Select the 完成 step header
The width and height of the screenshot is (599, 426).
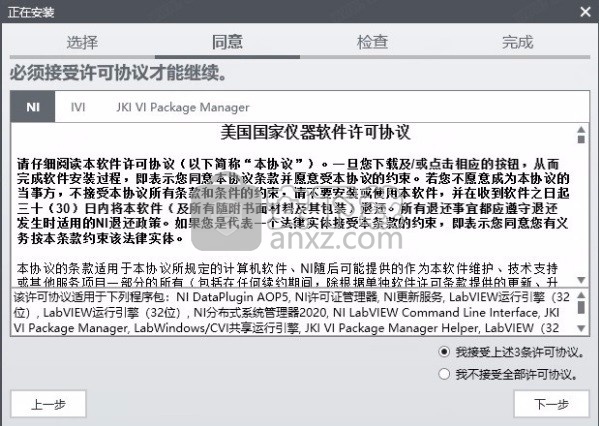point(517,42)
